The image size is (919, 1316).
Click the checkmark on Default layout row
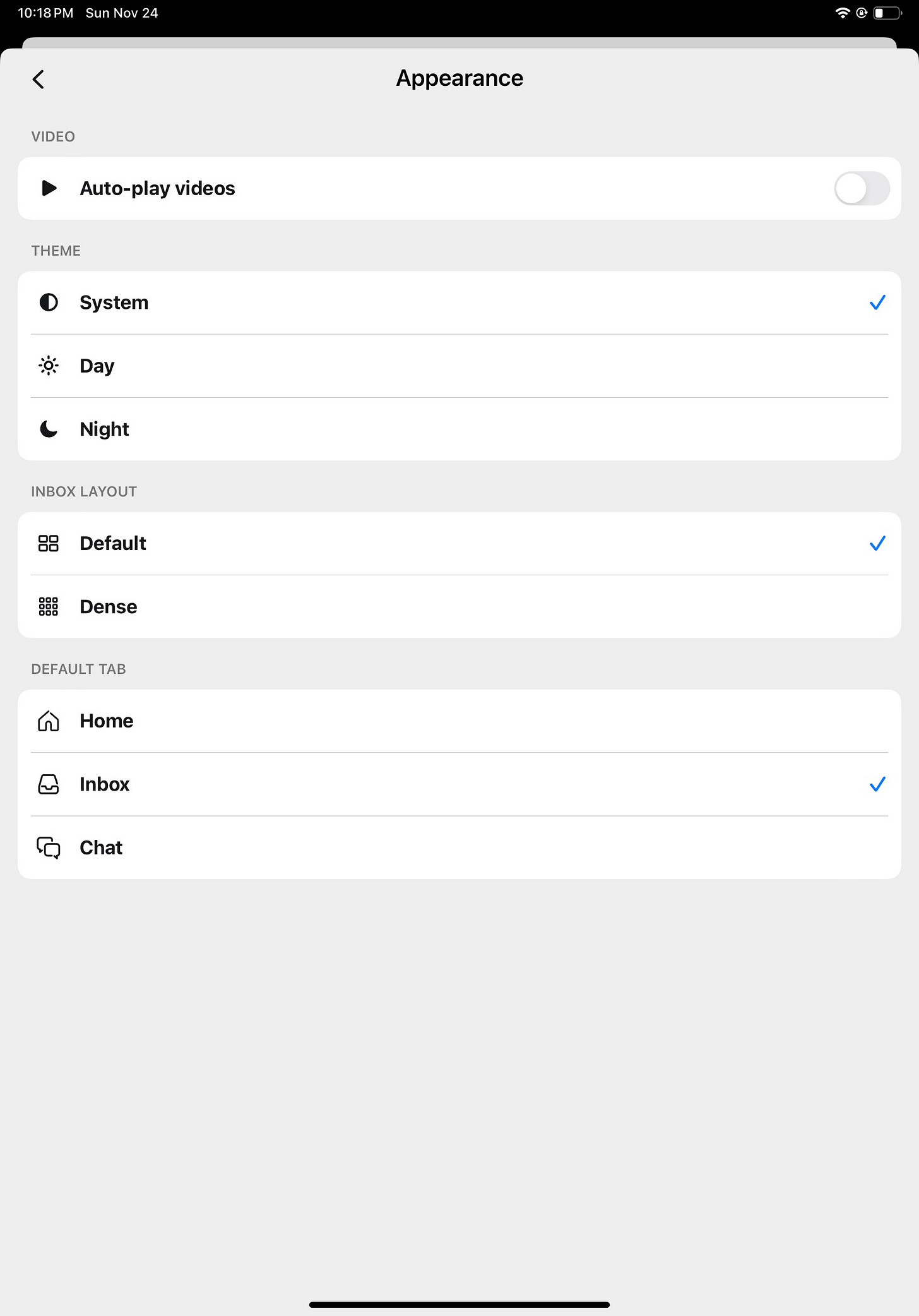877,543
